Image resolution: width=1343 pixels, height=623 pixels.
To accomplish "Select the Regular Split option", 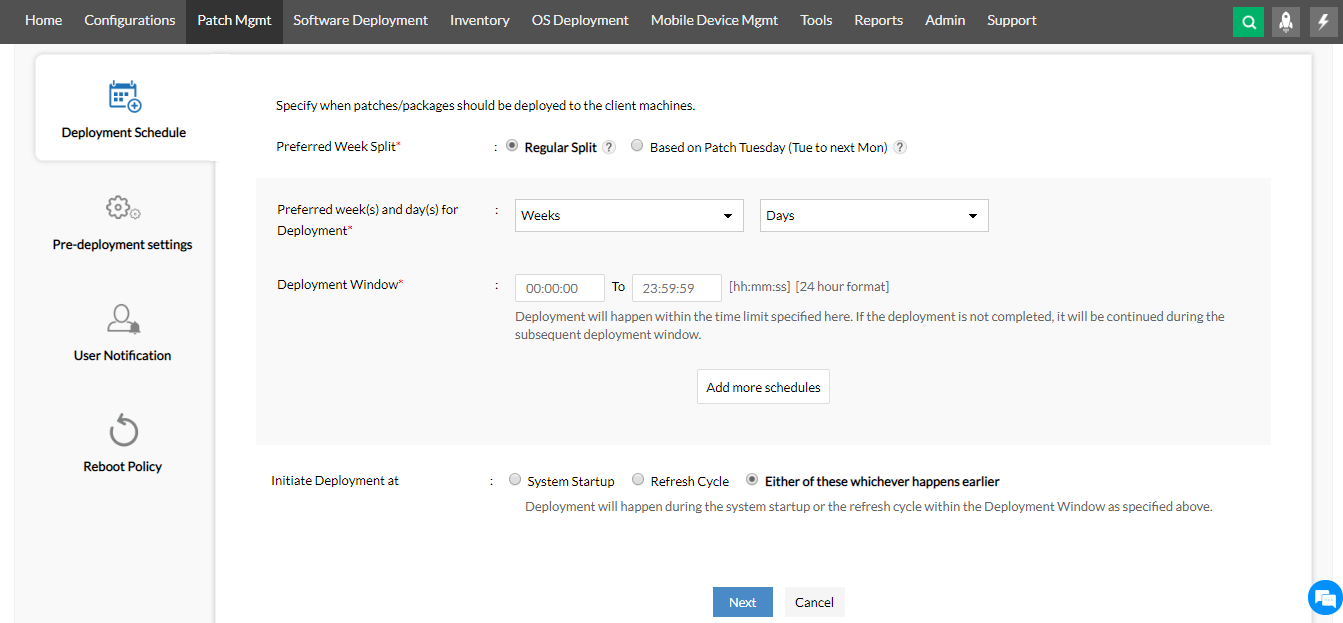I will pos(512,145).
